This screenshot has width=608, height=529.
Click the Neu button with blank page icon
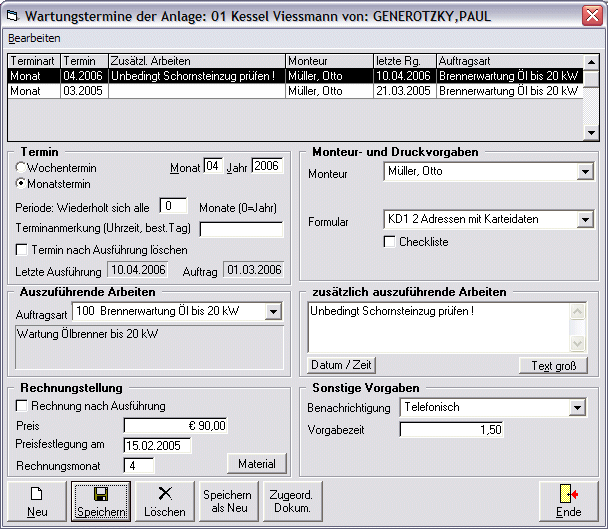37,501
